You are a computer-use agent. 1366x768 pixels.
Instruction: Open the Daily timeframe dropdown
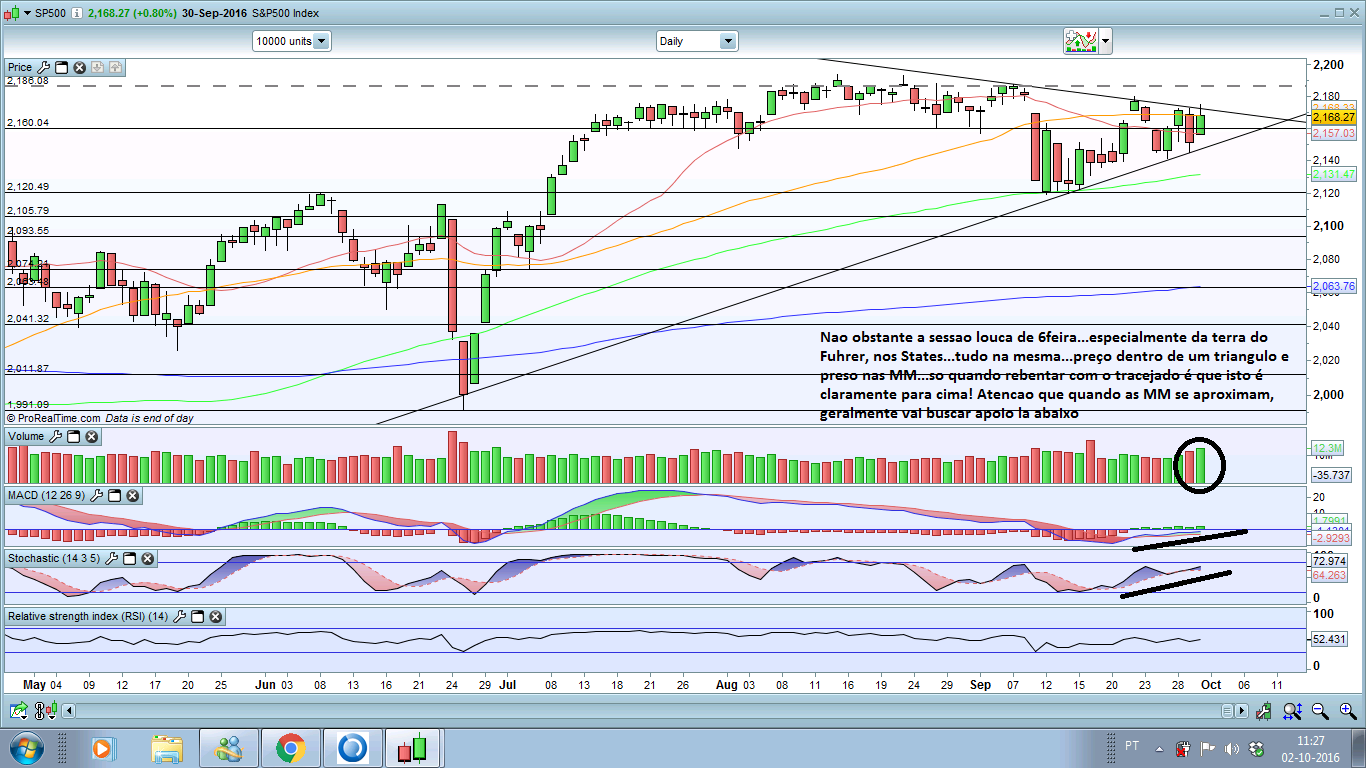coord(697,41)
